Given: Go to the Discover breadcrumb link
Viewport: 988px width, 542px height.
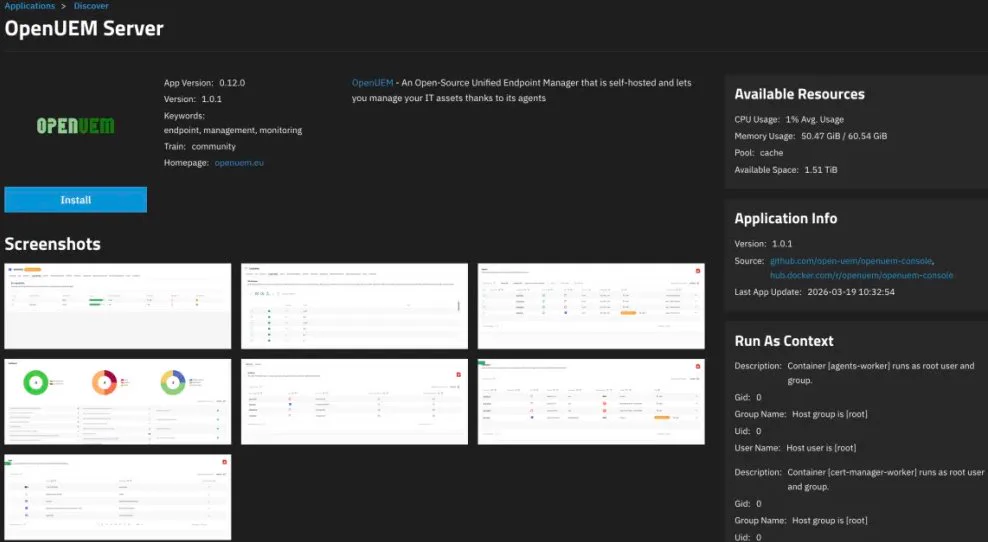Looking at the screenshot, I should 91,6.
